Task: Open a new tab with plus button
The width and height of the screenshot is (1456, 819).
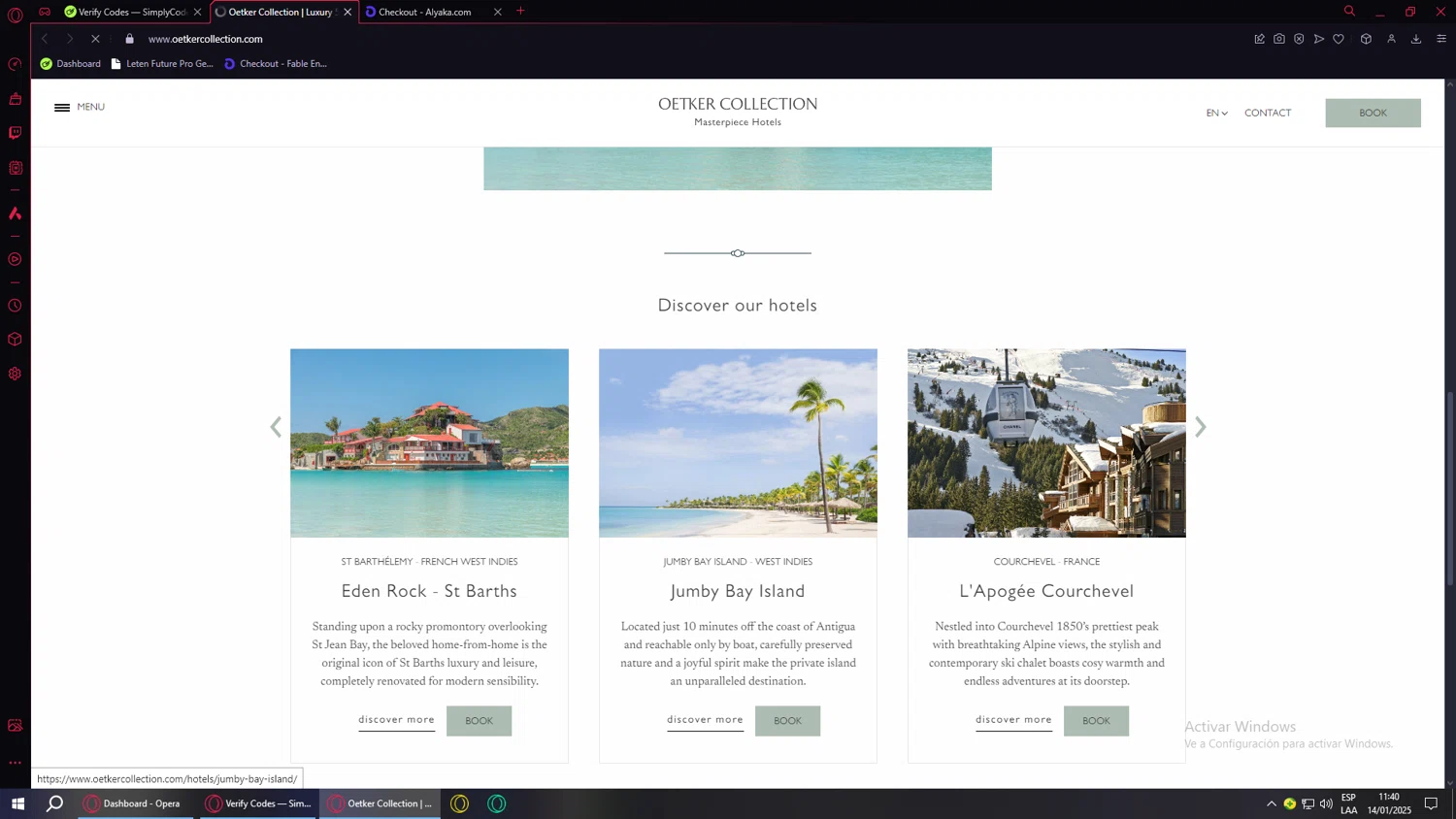Action: click(520, 12)
